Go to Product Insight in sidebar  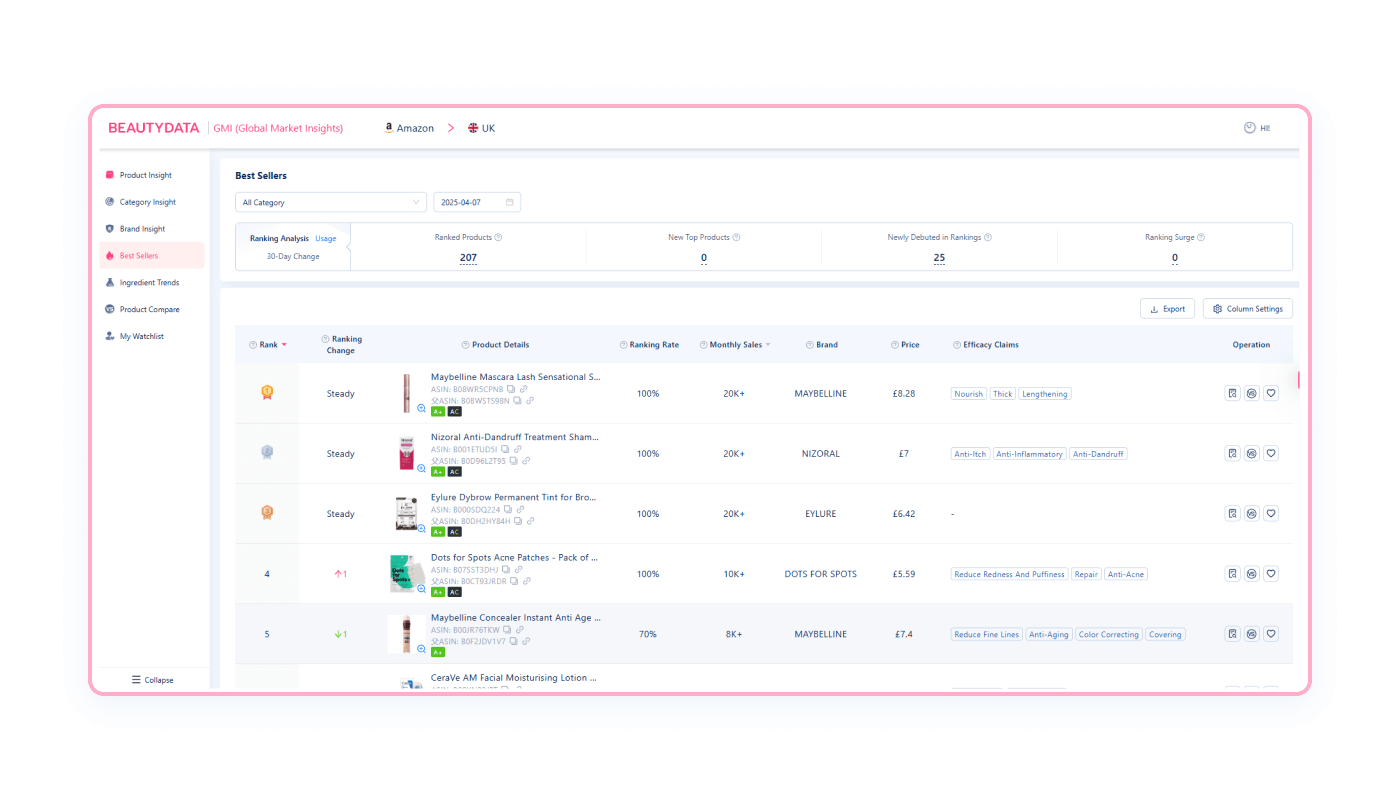coord(152,175)
